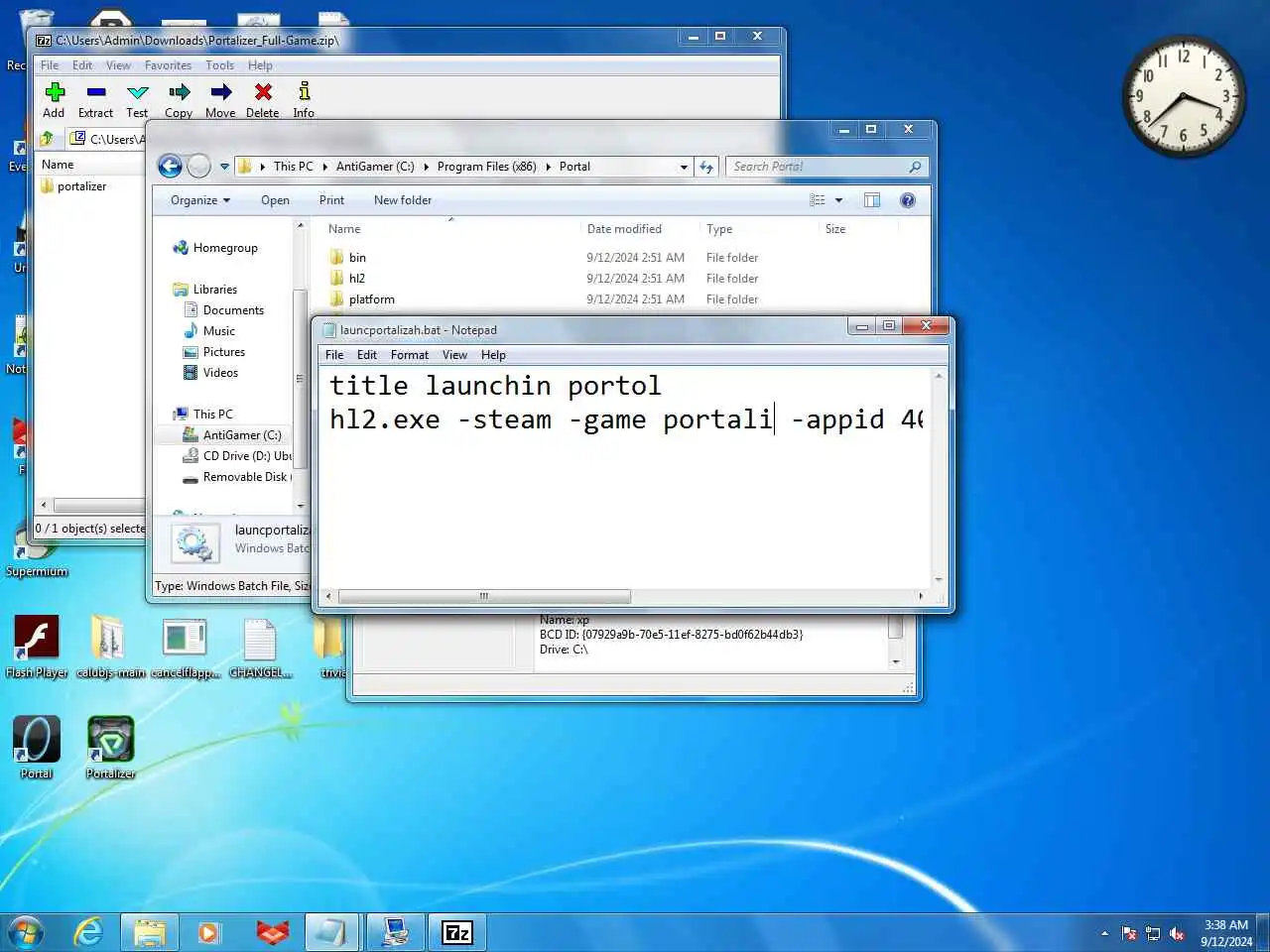Image resolution: width=1270 pixels, height=952 pixels.
Task: Click Program Files (x86) breadcrumb segment
Action: [486, 167]
